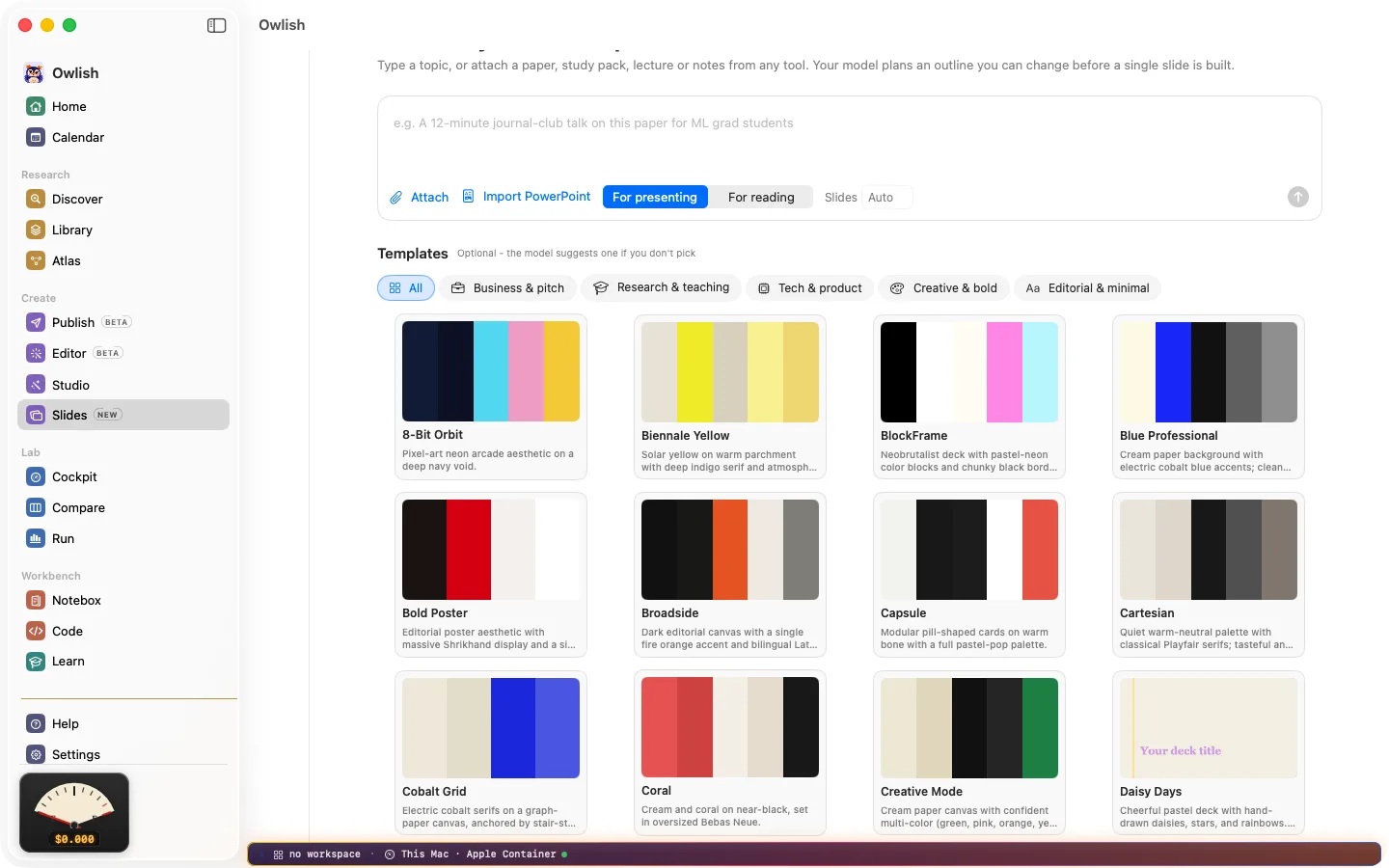Pick the Biennale Yellow template palette
The image size is (1389, 868).
pos(730,371)
